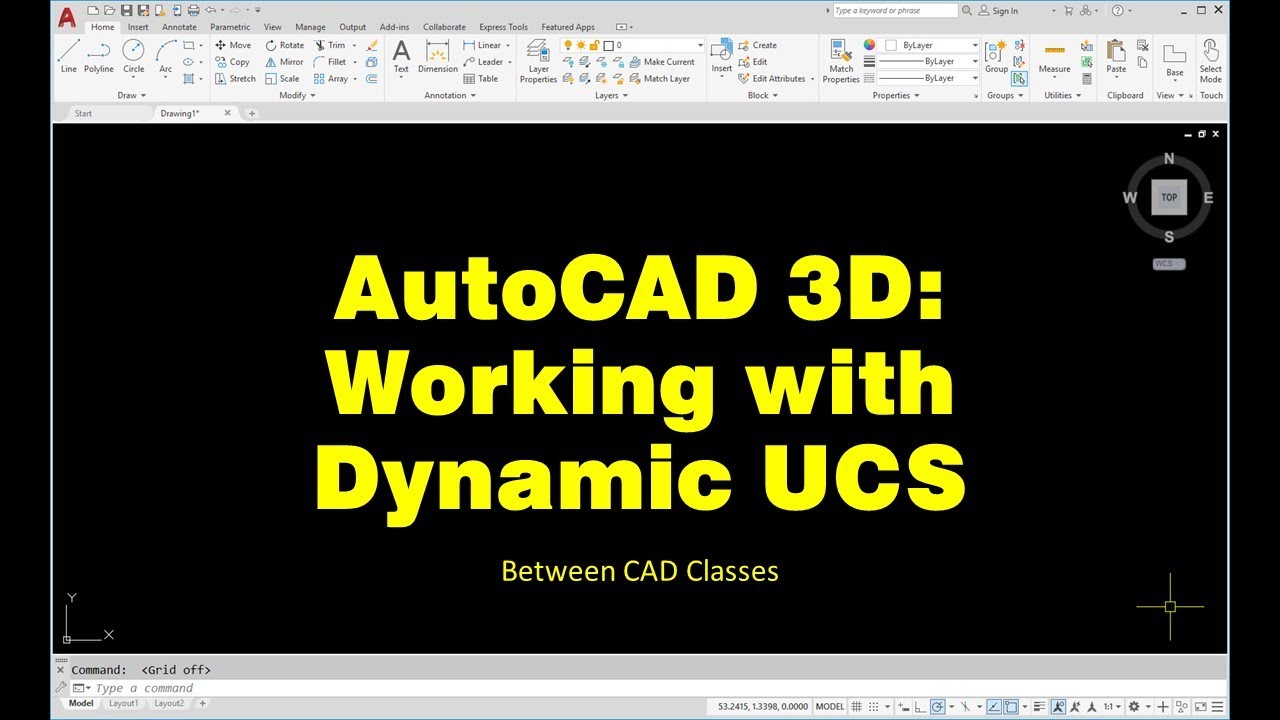The height and width of the screenshot is (720, 1280).
Task: Select the Line tool
Action: point(68,56)
